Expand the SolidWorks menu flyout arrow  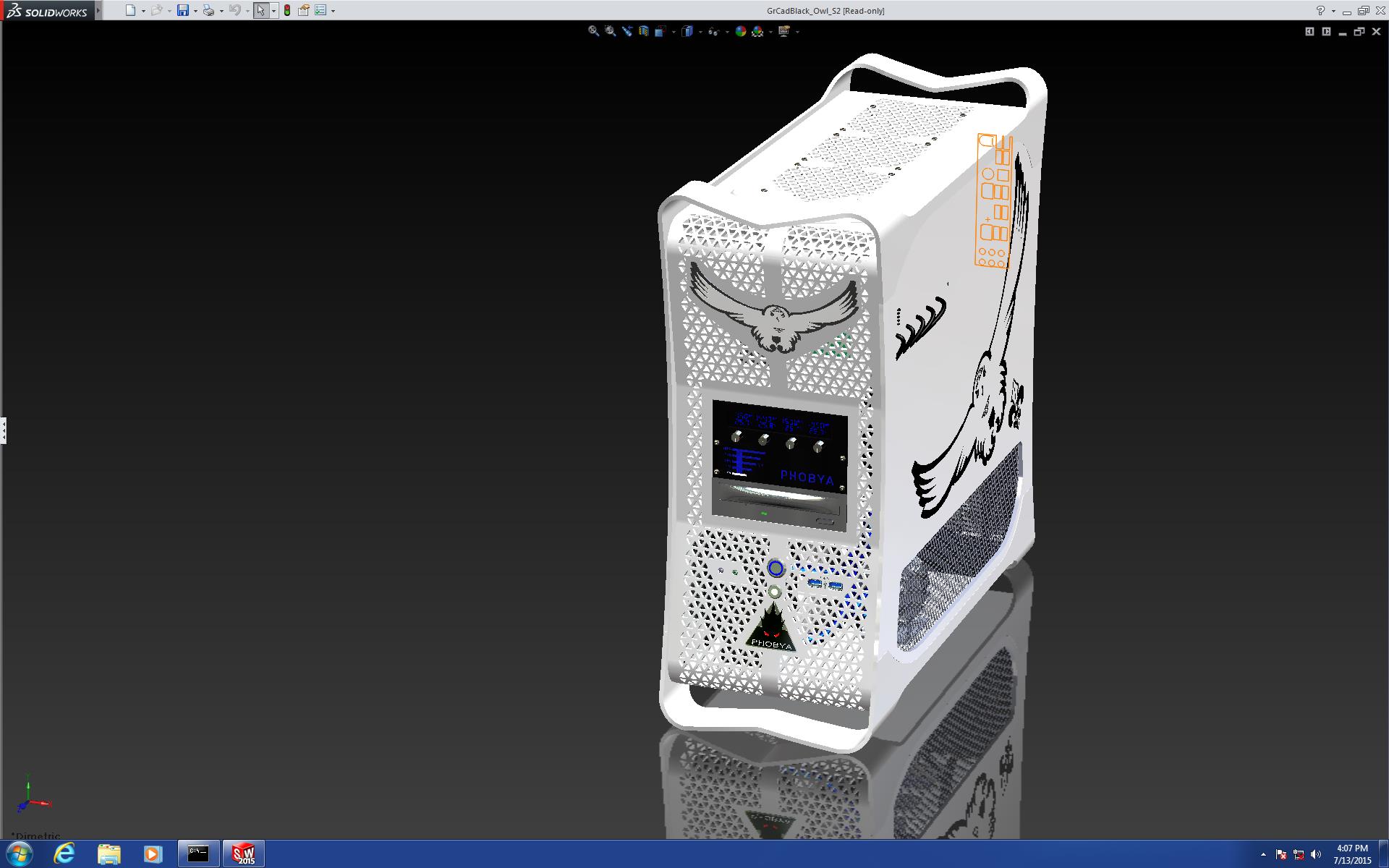tap(98, 10)
